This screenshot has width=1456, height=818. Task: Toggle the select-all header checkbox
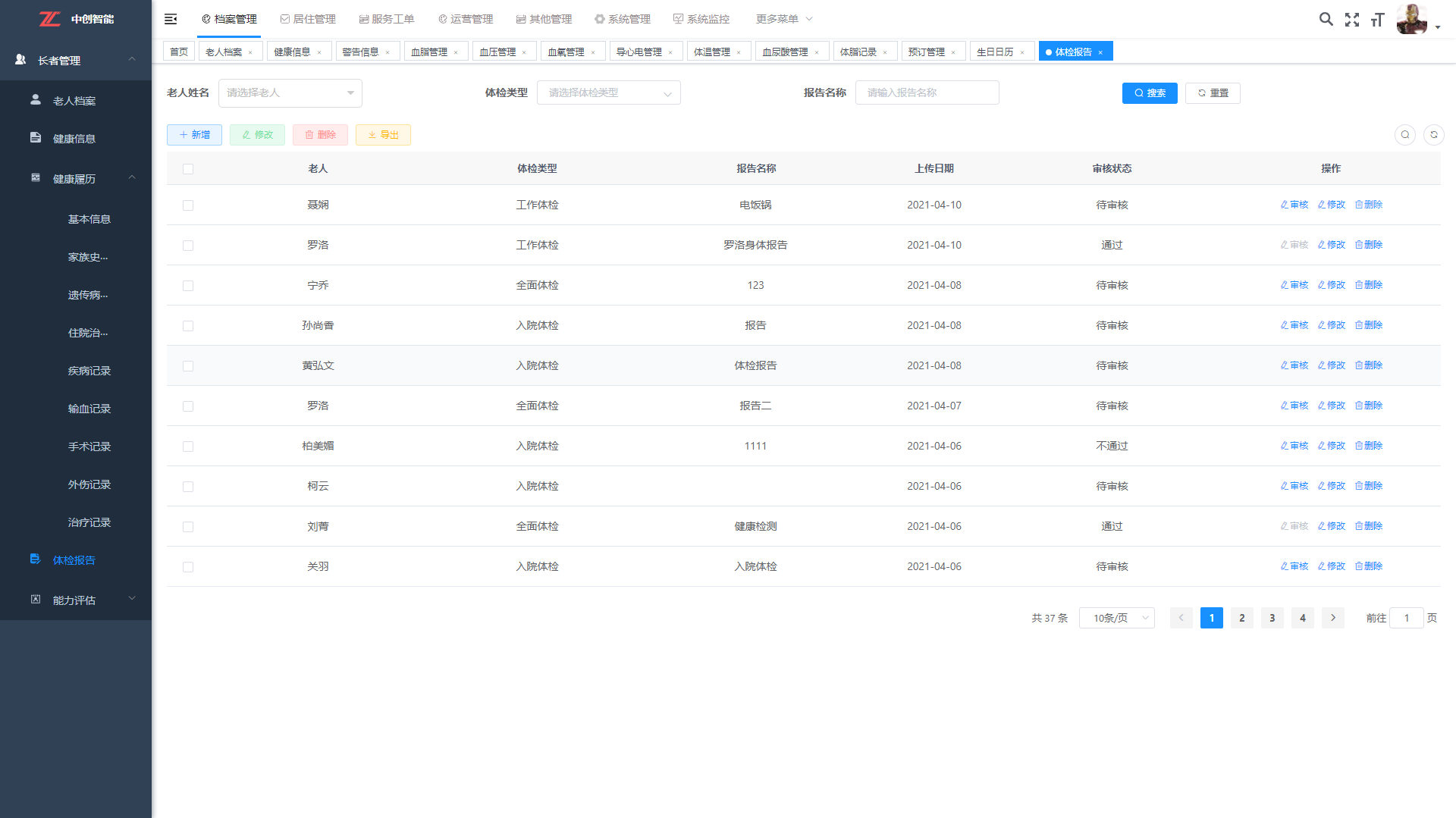pyautogui.click(x=188, y=169)
